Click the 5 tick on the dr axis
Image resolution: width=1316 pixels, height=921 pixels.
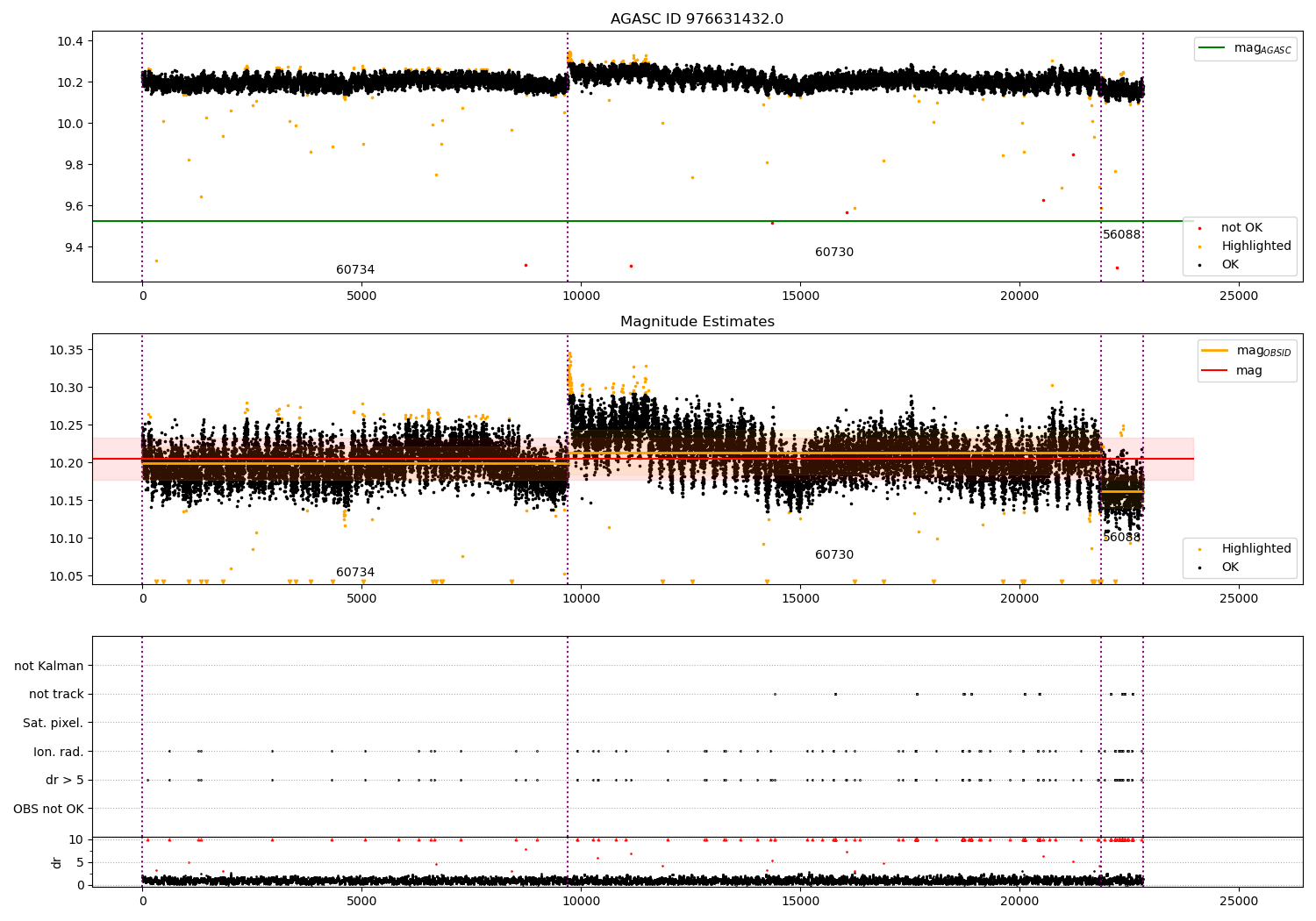pos(80,862)
